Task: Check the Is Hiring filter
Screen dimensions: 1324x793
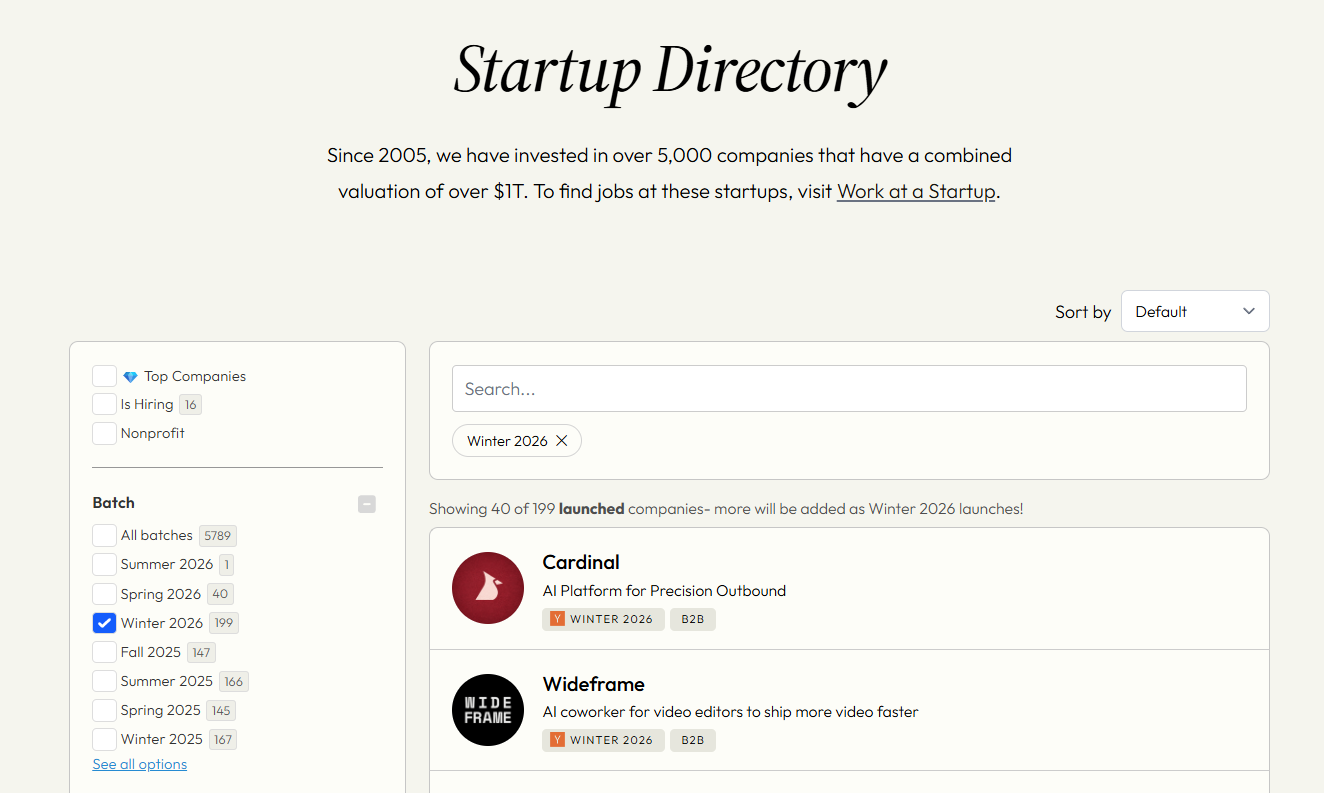Action: point(104,404)
